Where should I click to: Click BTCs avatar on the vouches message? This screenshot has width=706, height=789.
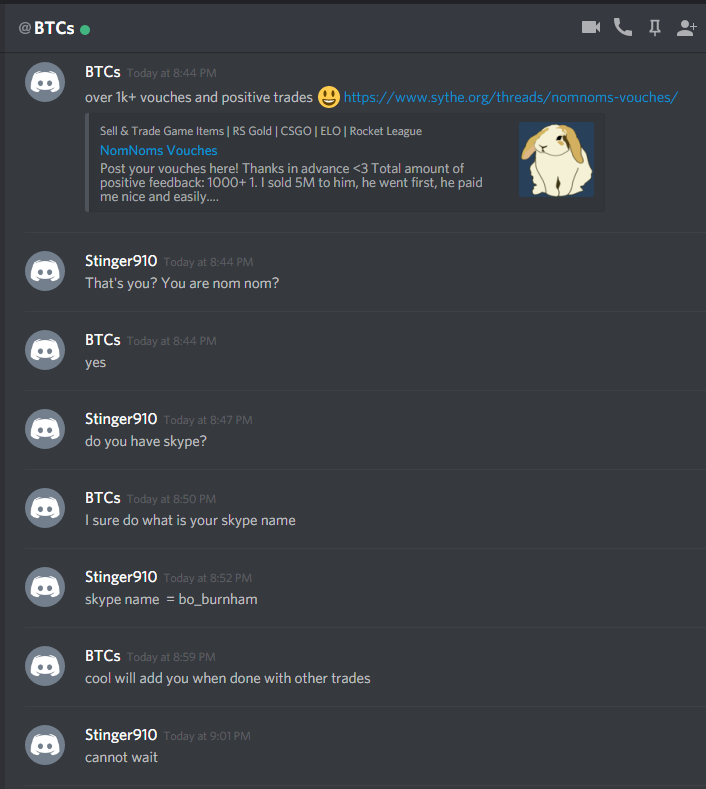[45, 82]
